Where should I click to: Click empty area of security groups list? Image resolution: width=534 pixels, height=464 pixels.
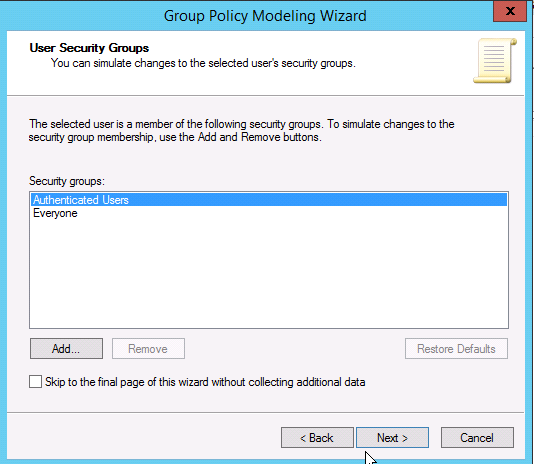[269, 273]
